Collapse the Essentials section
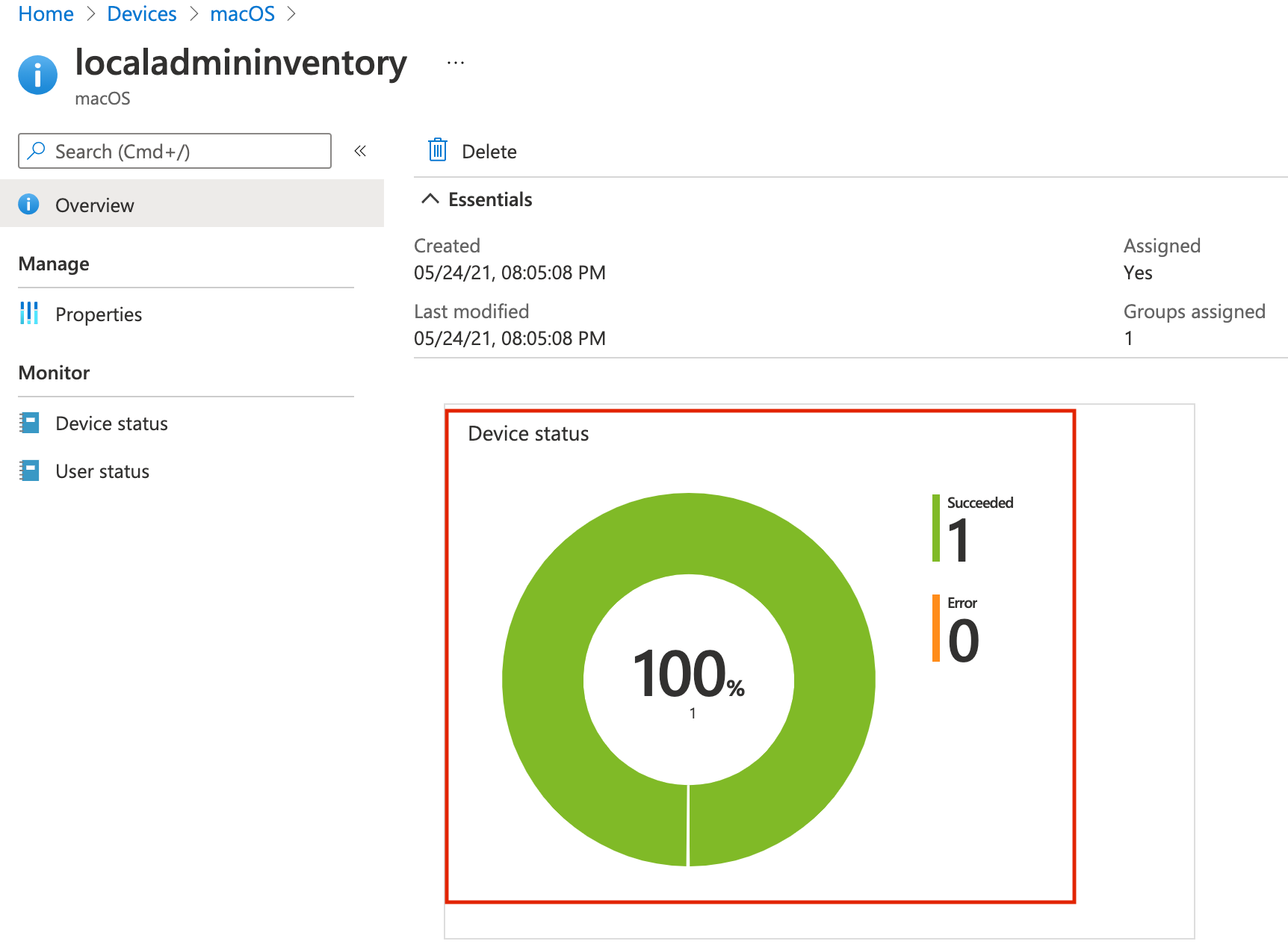 (430, 199)
